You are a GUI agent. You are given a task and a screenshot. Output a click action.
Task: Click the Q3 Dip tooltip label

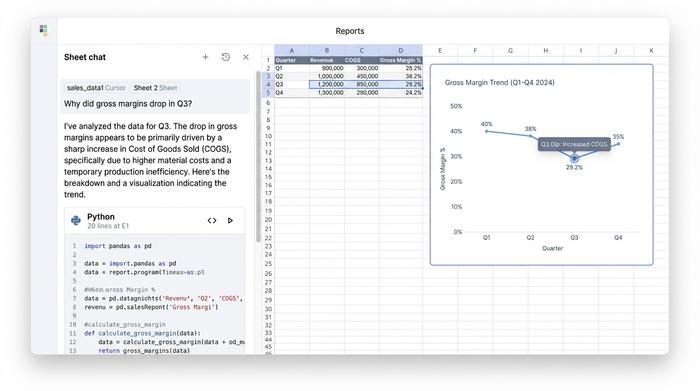click(x=574, y=144)
